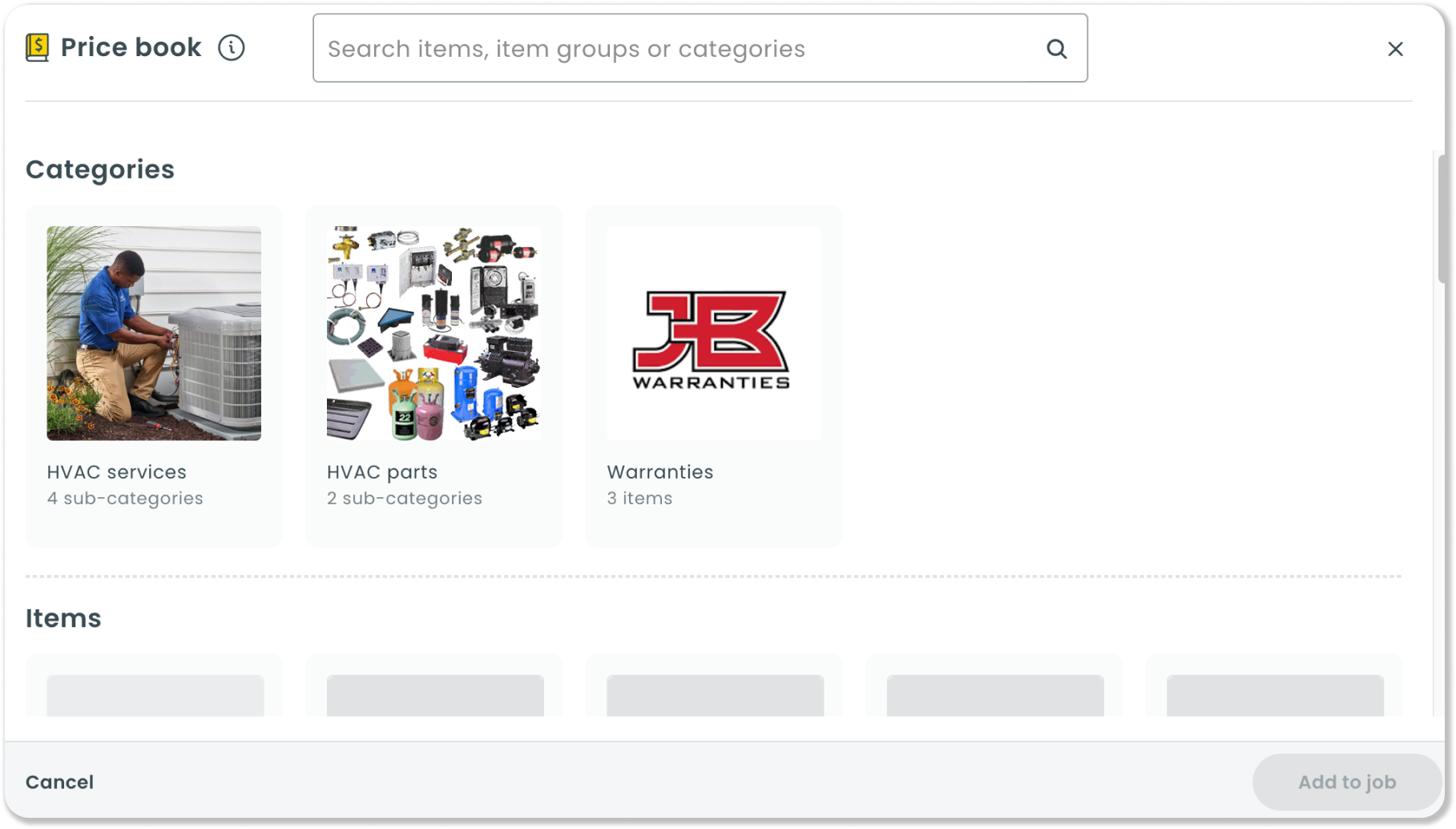Click the fifth loading item placeholder

(x=1274, y=694)
